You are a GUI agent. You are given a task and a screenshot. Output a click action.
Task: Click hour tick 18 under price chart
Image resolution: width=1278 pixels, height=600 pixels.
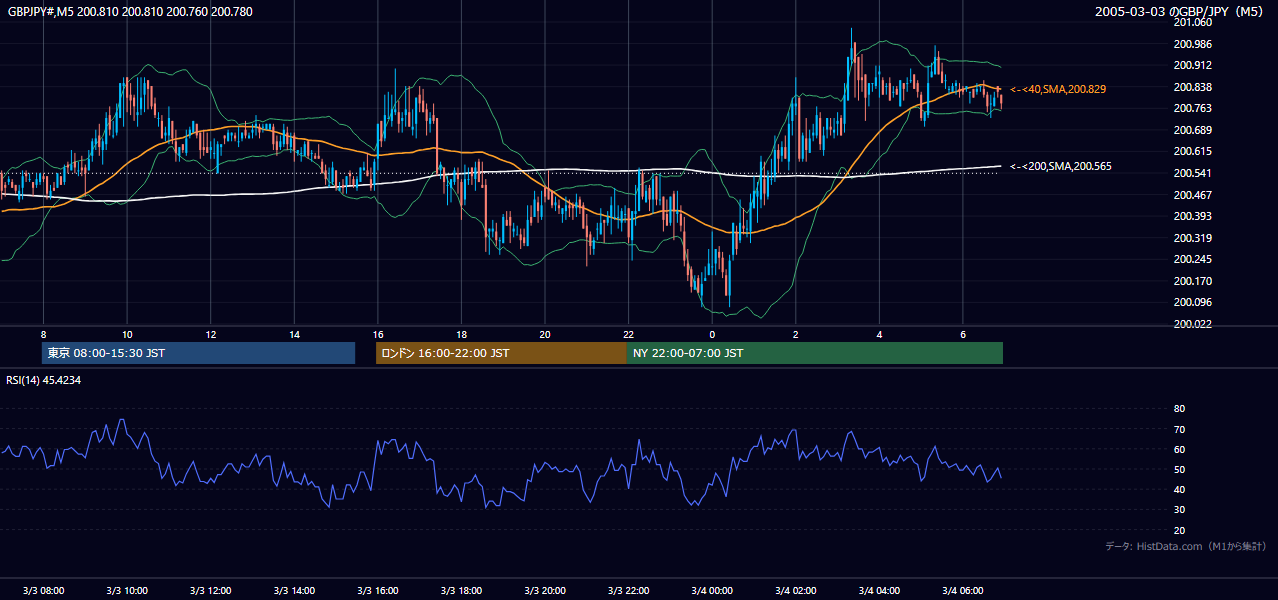[x=461, y=334]
